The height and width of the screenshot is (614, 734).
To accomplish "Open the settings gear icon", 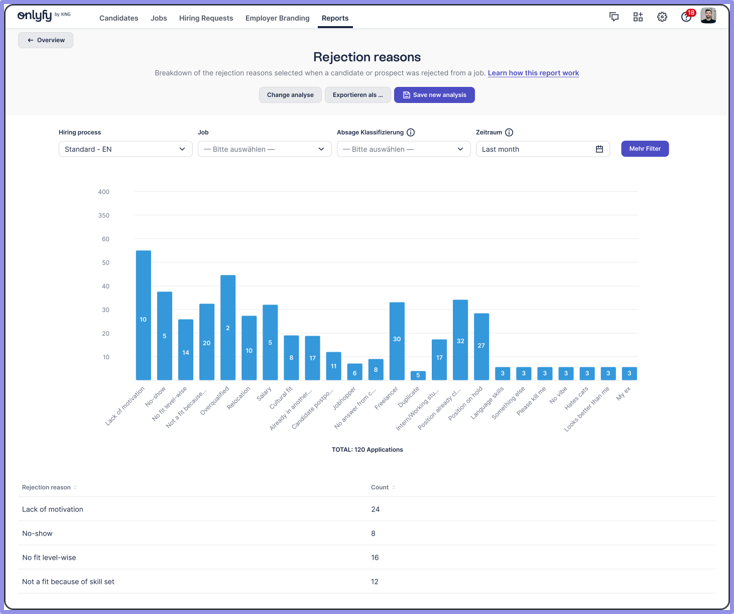I will (662, 17).
